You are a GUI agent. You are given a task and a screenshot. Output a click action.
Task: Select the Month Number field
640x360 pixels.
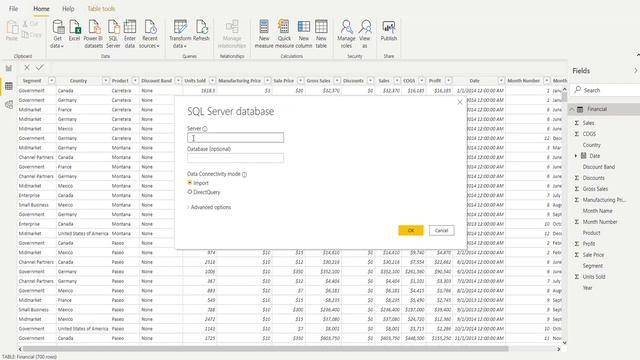pyautogui.click(x=600, y=222)
